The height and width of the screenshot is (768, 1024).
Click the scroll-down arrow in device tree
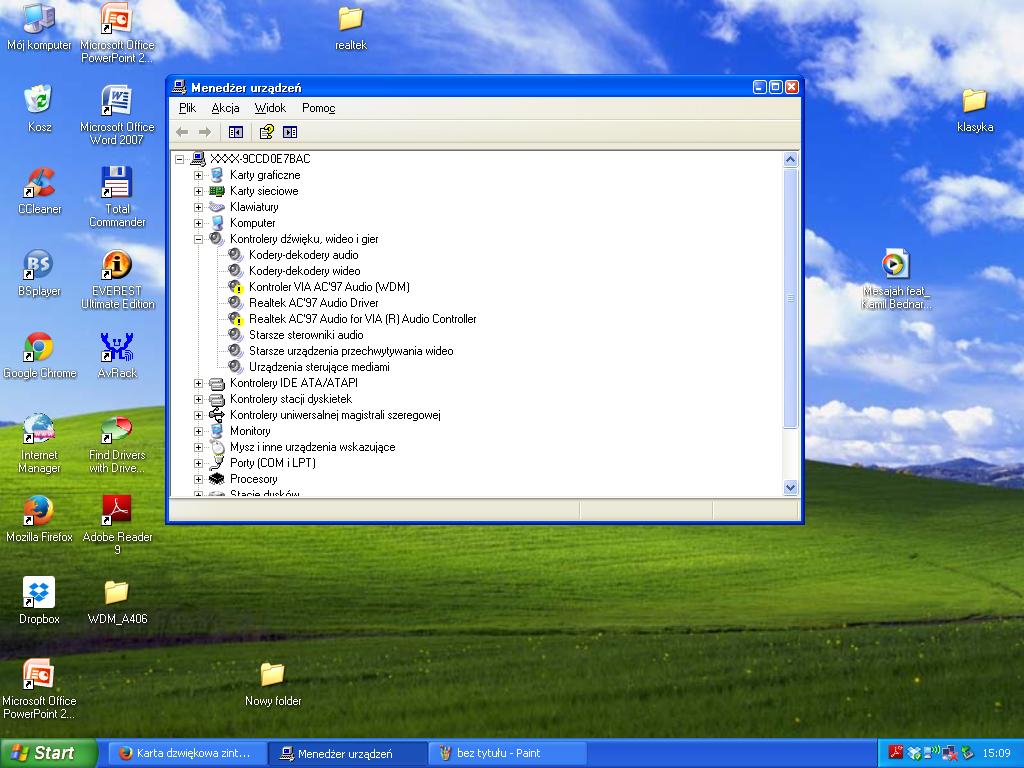790,487
